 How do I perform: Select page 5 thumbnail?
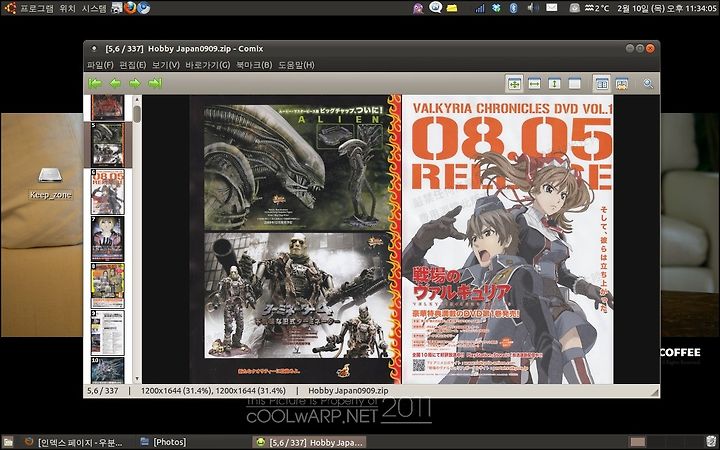tap(107, 145)
